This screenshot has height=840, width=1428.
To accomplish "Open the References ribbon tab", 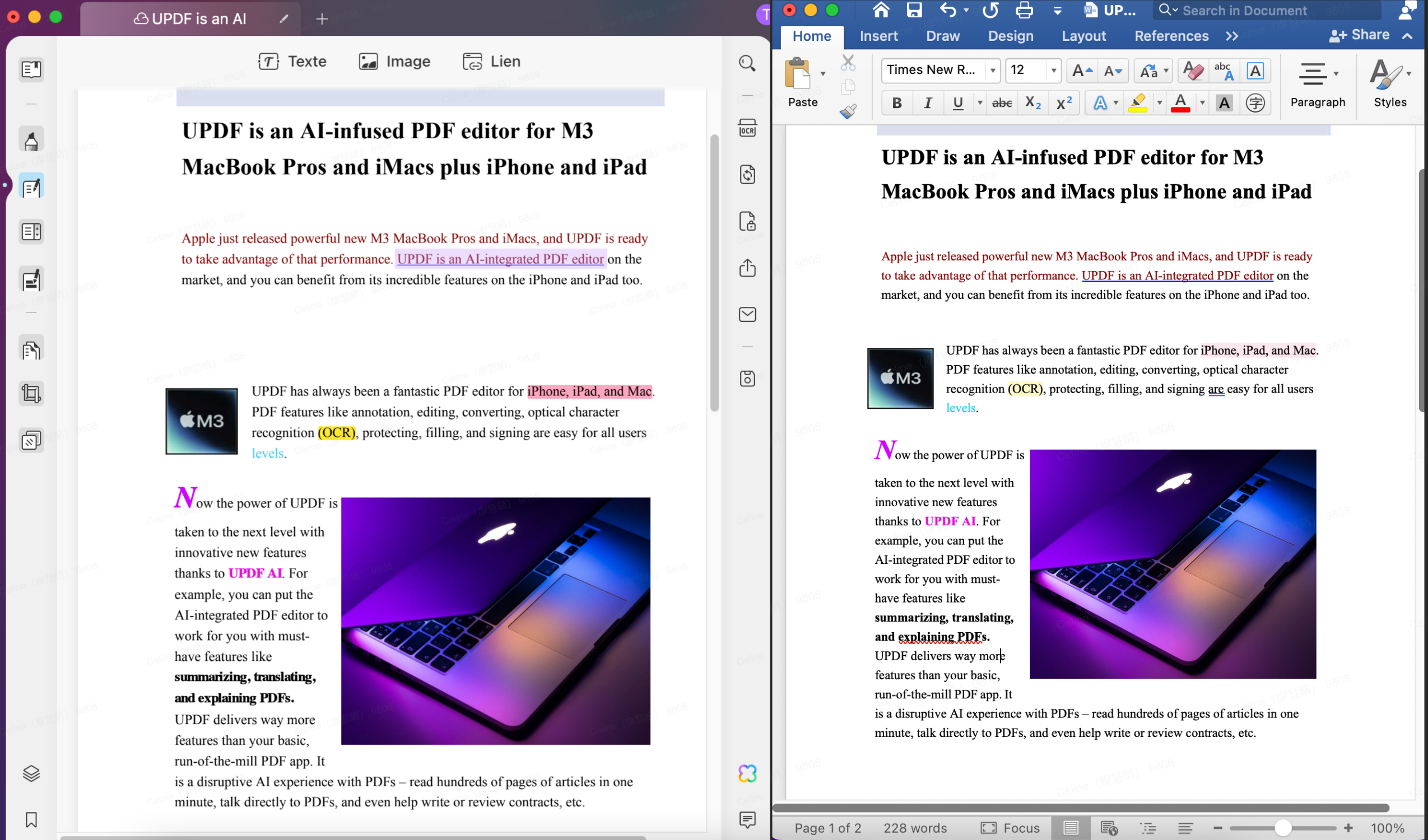I will [1171, 36].
